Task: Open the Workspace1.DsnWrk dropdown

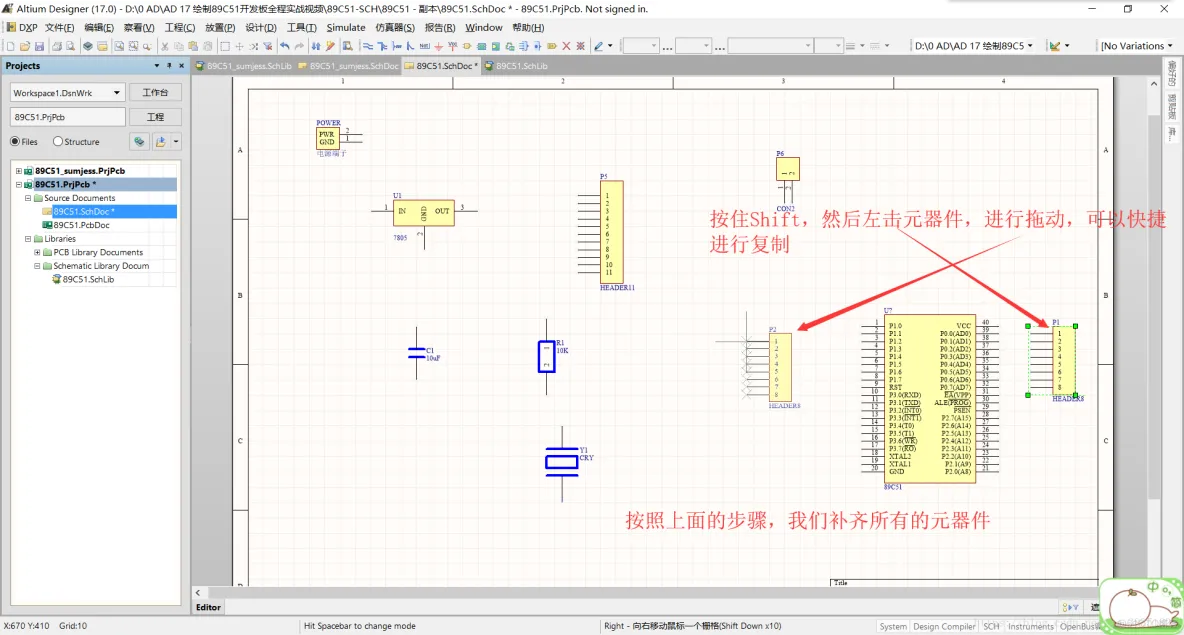Action: click(x=116, y=93)
